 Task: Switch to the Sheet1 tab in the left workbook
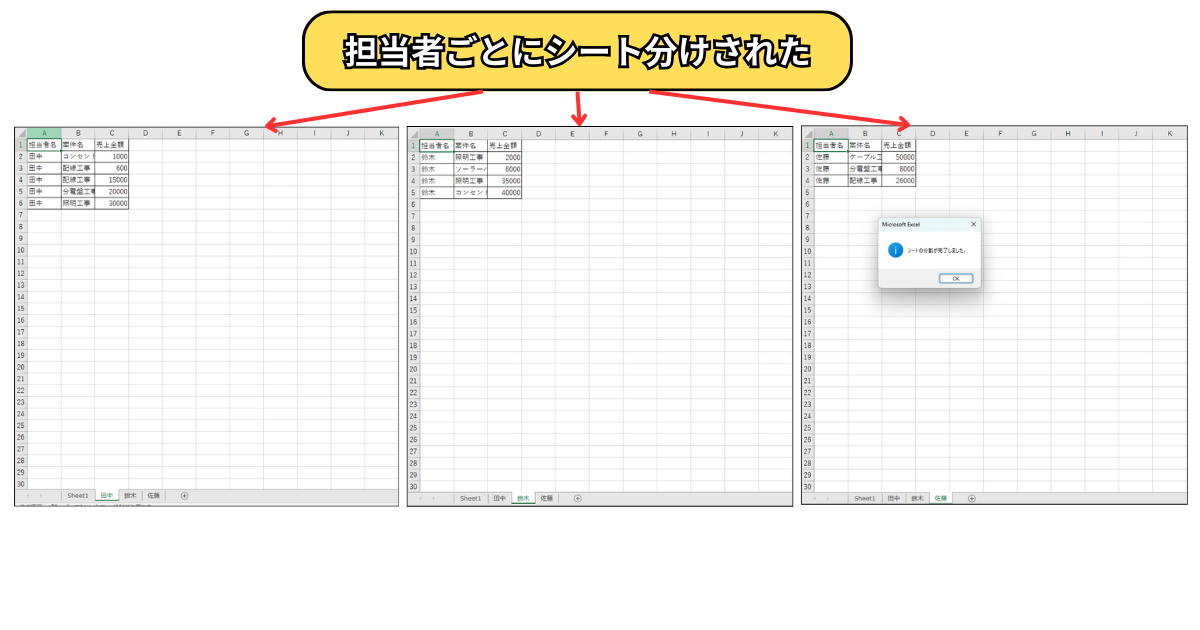[78, 493]
